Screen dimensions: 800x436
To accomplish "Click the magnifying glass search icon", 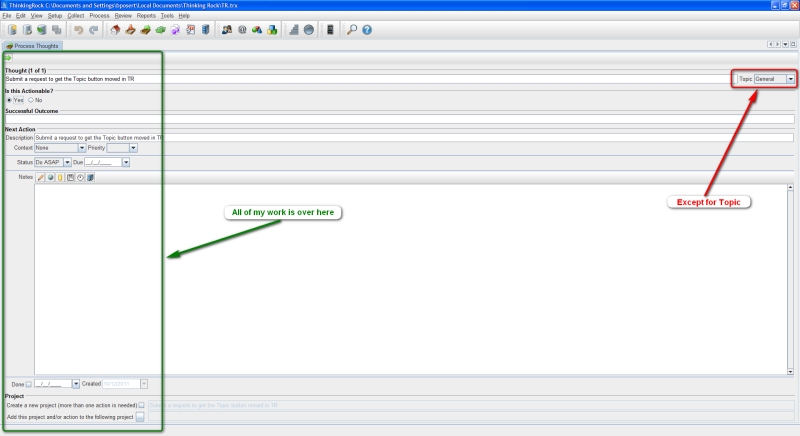I will 351,31.
